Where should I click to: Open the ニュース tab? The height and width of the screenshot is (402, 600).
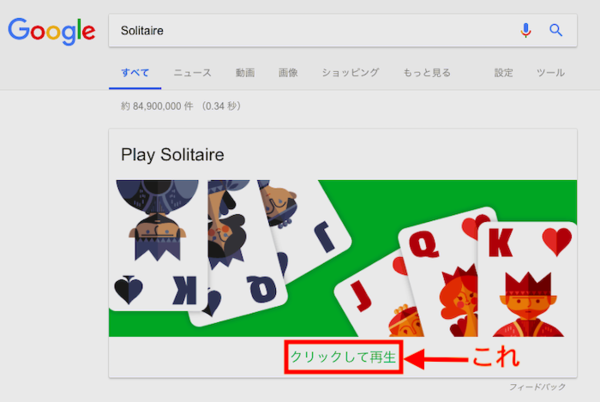point(192,73)
